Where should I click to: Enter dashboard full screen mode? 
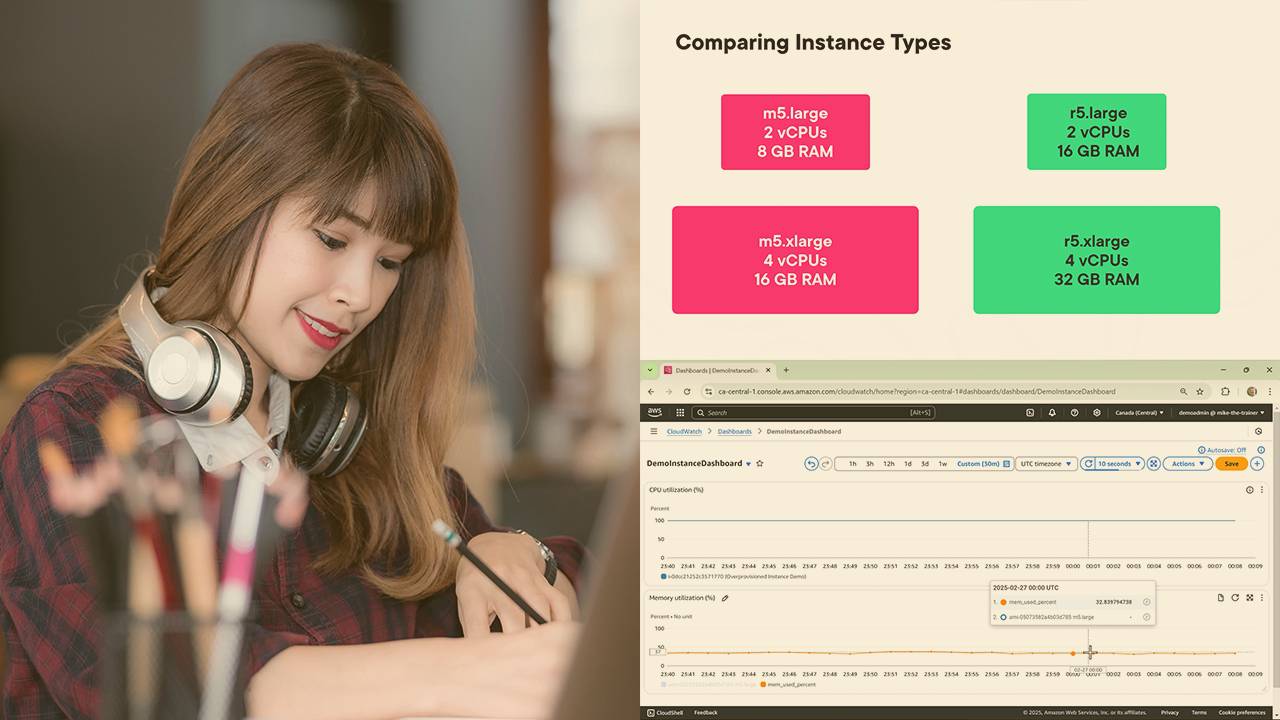pyautogui.click(x=1153, y=464)
